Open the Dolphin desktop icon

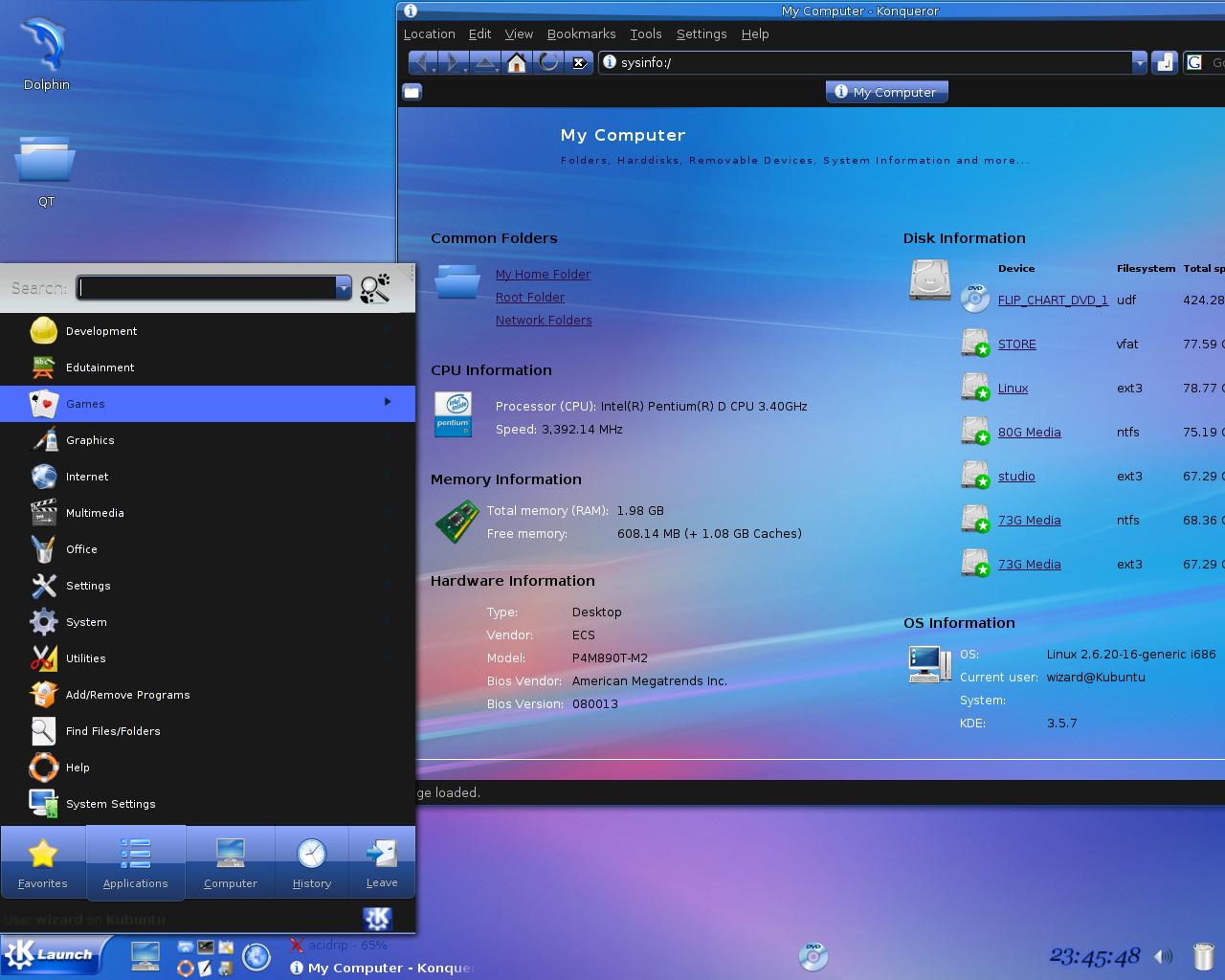click(46, 55)
